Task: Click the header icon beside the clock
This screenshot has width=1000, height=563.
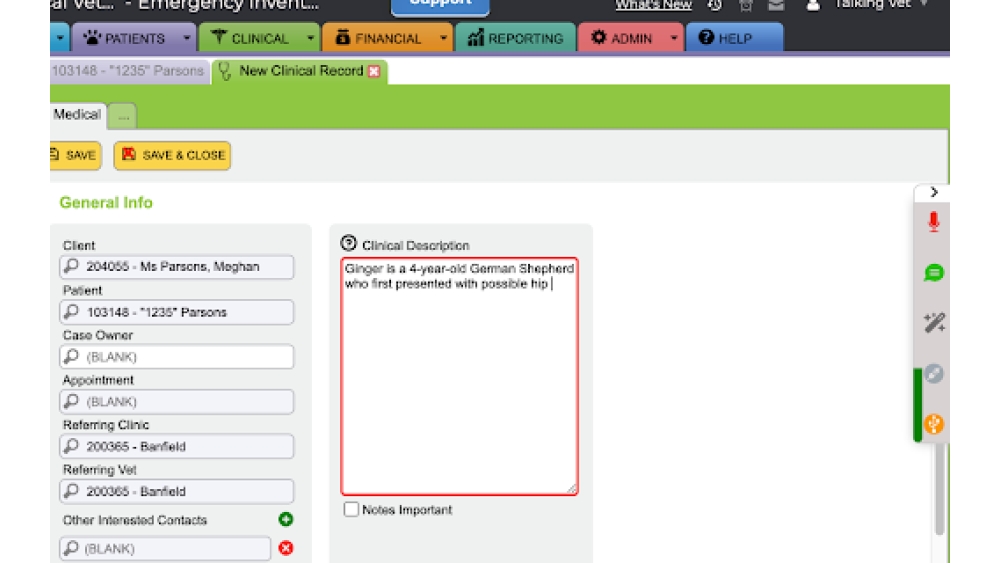Action: point(746,5)
